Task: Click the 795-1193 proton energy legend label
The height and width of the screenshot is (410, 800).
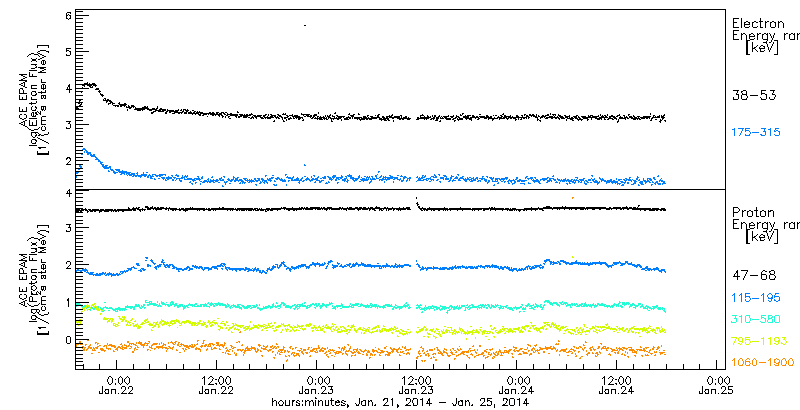Action: [x=760, y=341]
